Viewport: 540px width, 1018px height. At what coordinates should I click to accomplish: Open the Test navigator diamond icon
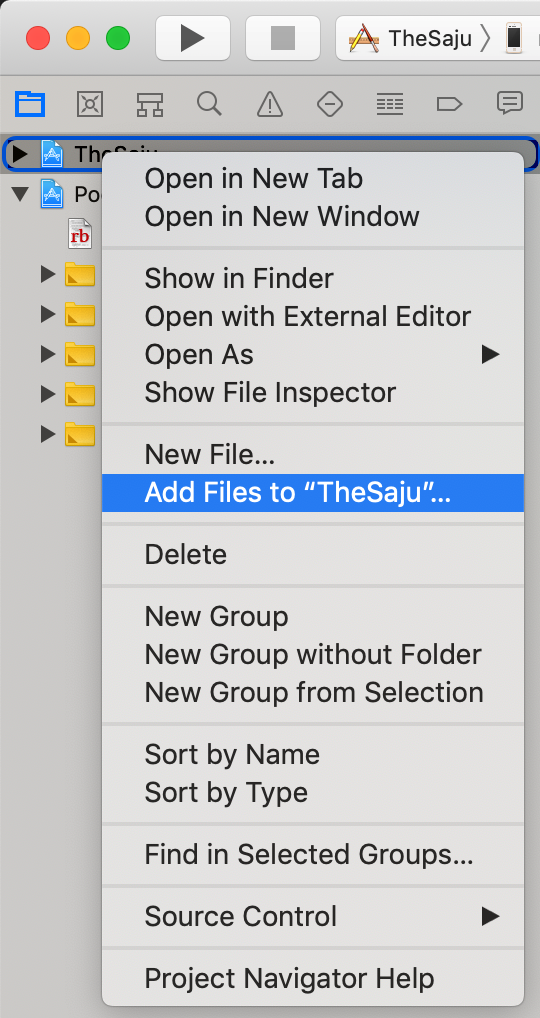tap(330, 104)
